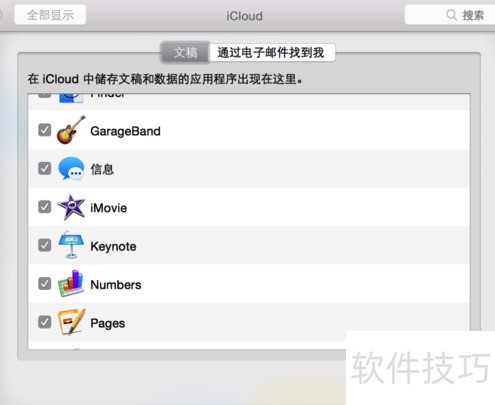Open the 通过电子邮件找到我 tab
Image resolution: width=495 pixels, height=405 pixels.
[271, 52]
